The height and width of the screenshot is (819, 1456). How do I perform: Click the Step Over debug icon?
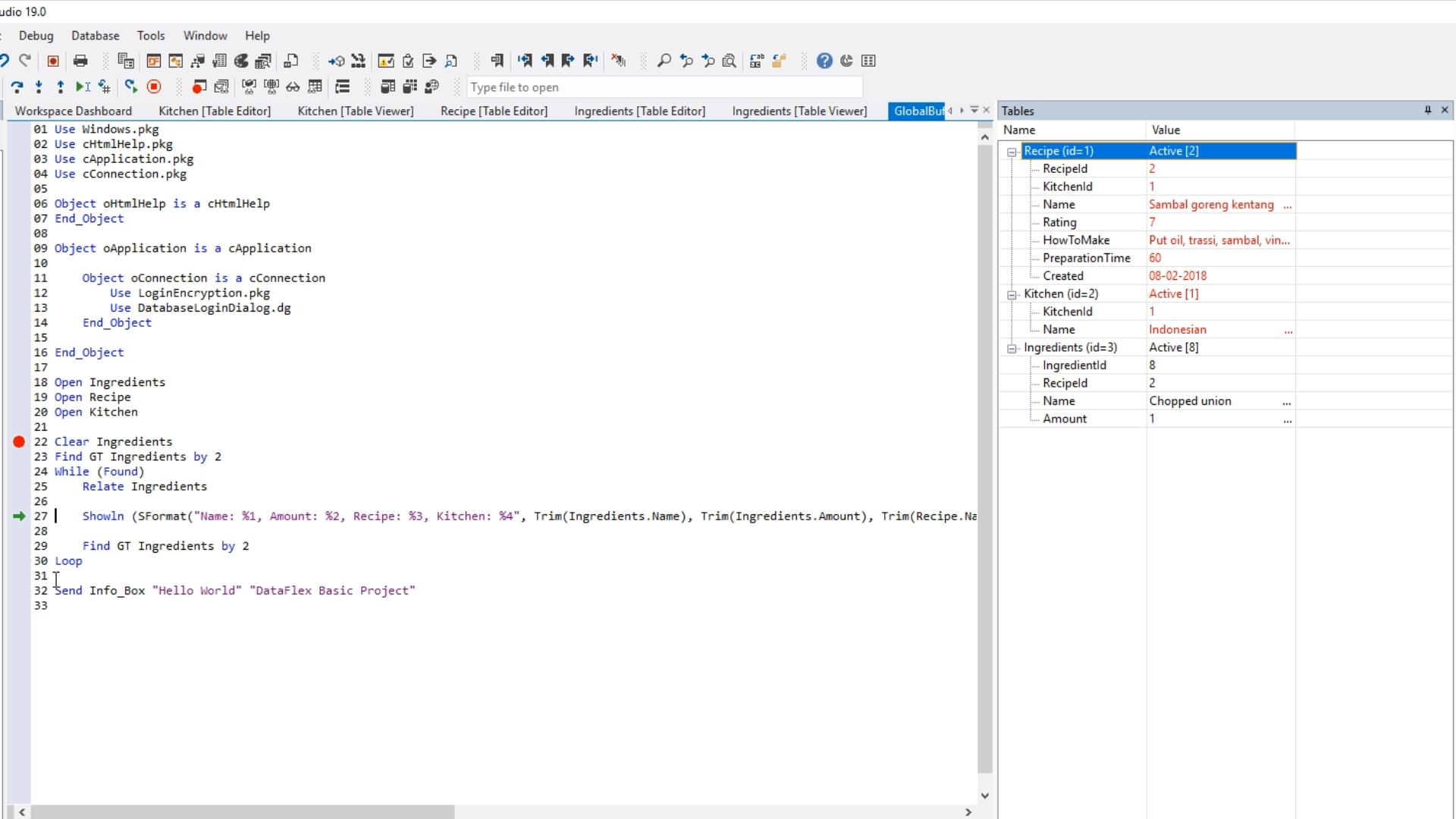[17, 86]
